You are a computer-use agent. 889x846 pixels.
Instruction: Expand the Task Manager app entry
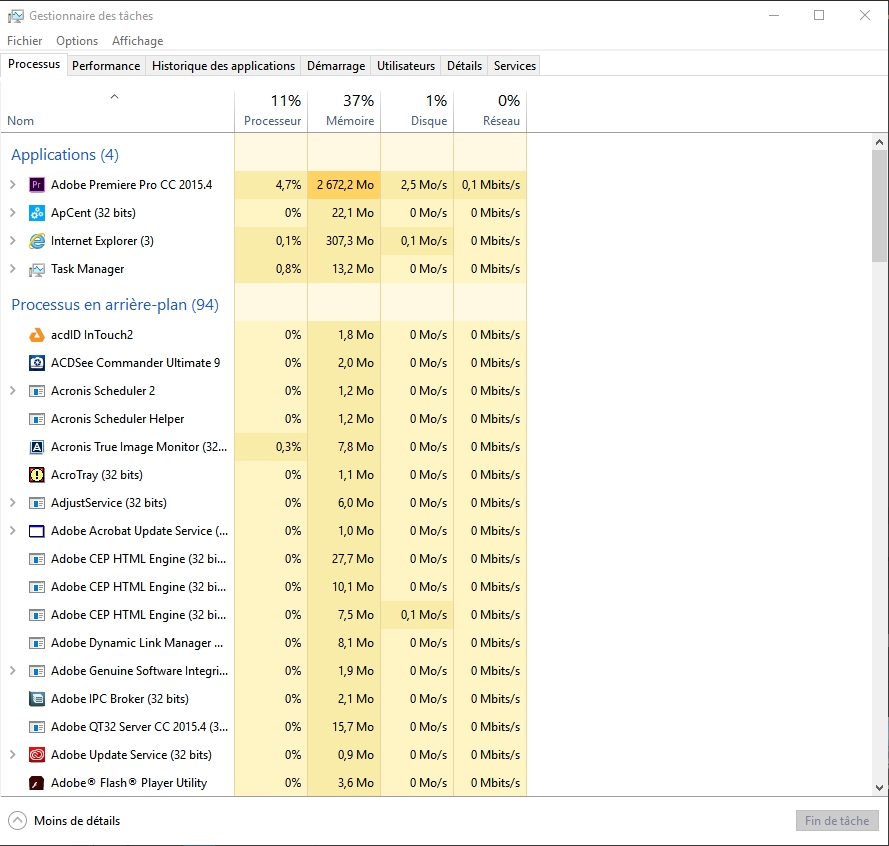coord(12,269)
